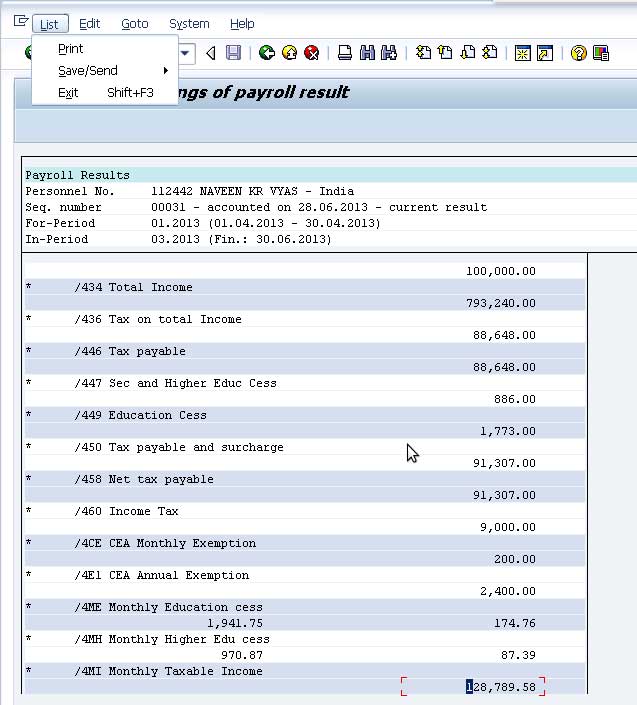Click the Save floppy disk icon
The width and height of the screenshot is (637, 705).
[233, 53]
